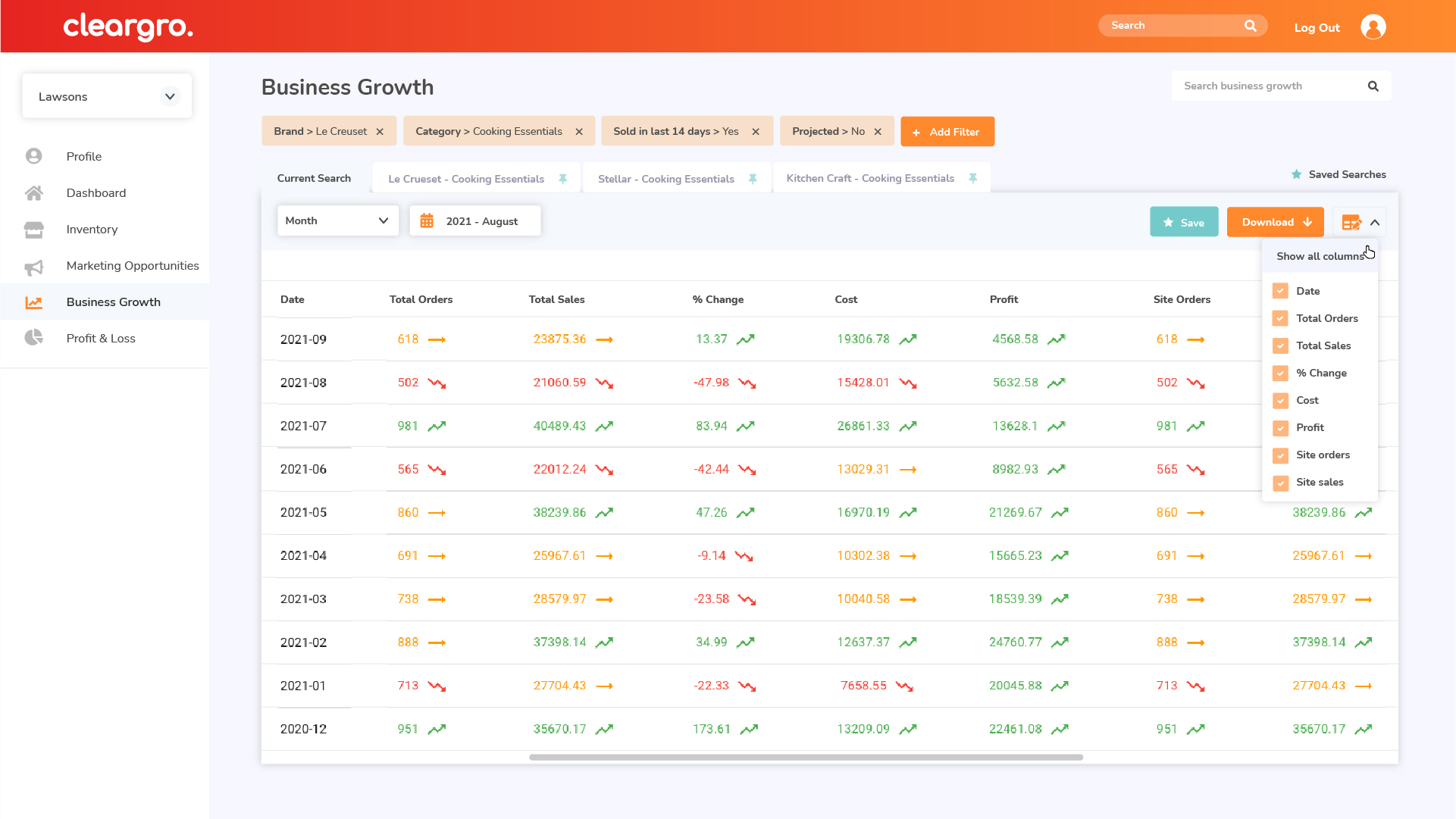Unpin the Stellar - Cooking Essentials tab
Screen dimensions: 1456x819
click(x=753, y=179)
